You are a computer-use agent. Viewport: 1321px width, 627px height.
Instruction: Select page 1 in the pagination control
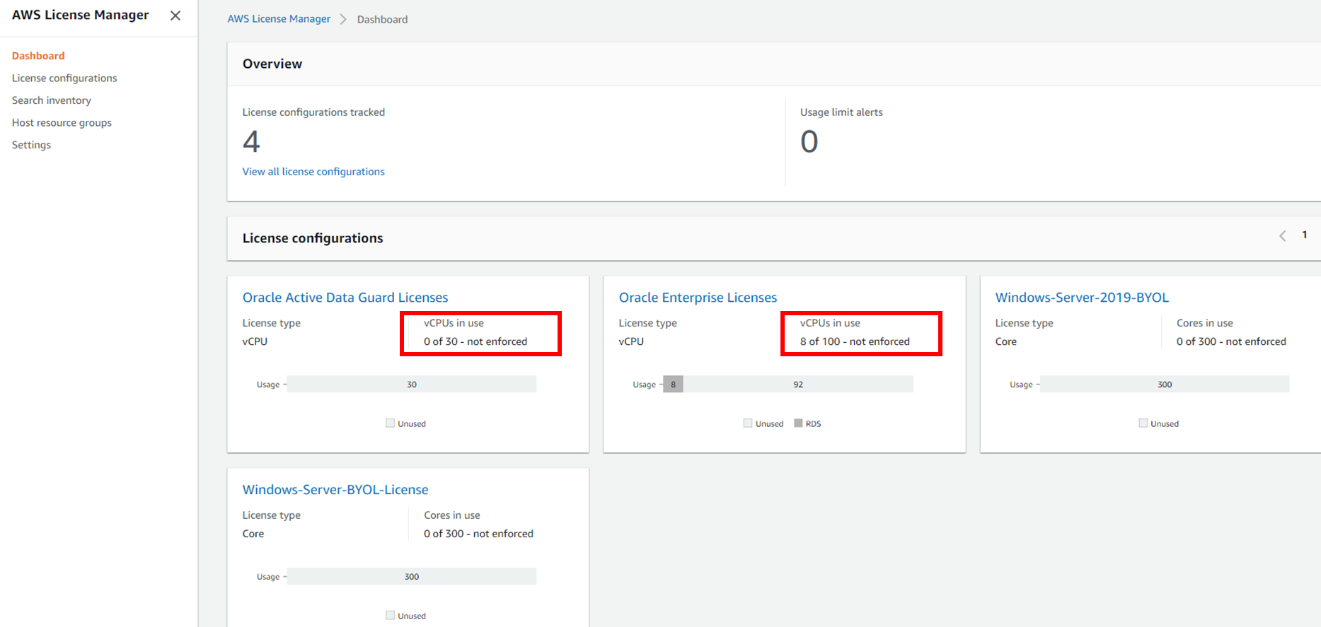tap(1304, 234)
